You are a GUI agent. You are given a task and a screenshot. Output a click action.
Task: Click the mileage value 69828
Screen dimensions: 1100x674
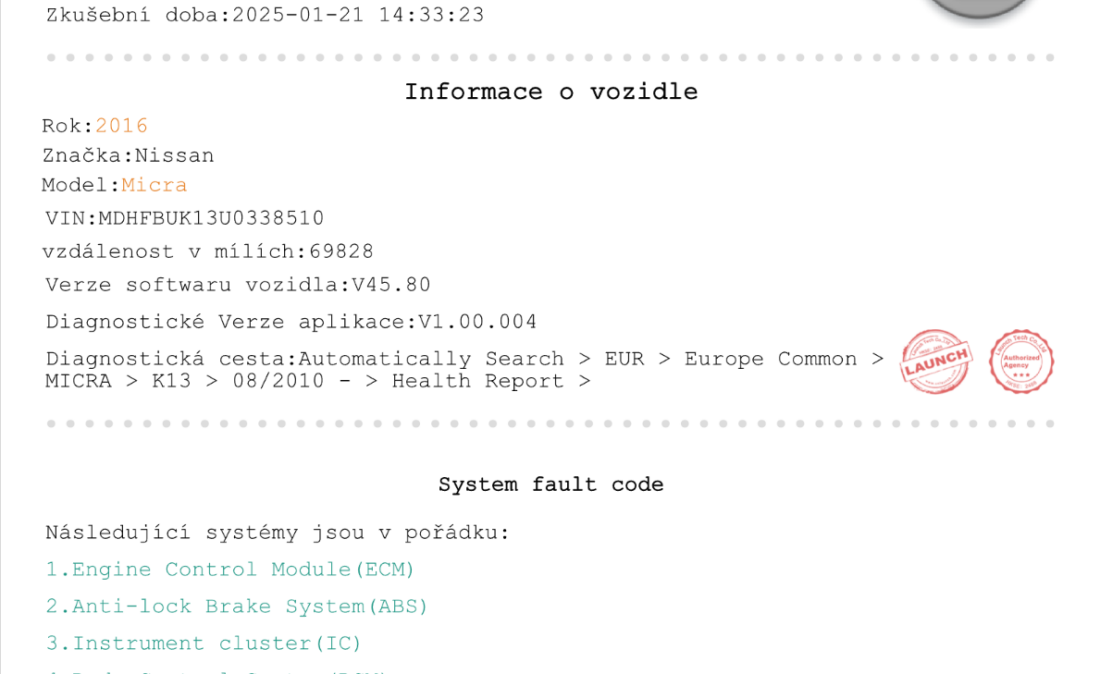pos(342,252)
